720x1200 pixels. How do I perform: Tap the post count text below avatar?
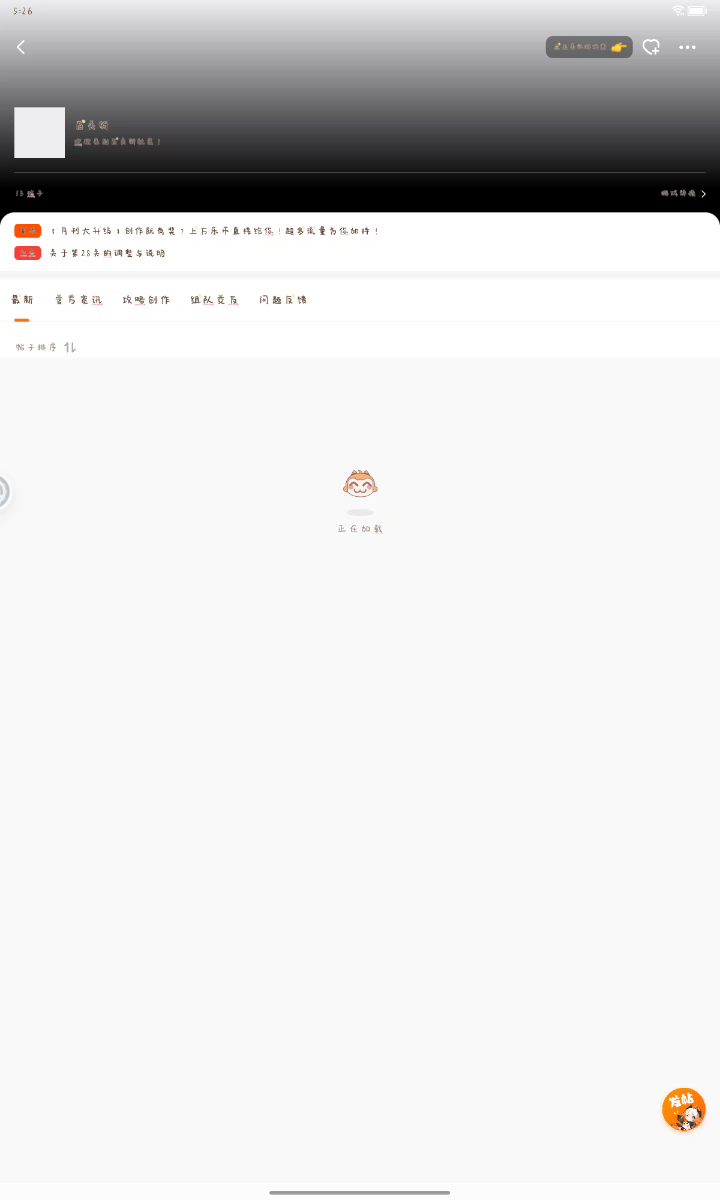click(x=29, y=194)
